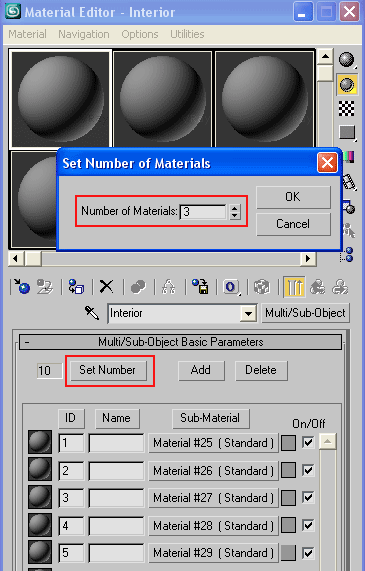
Task: Click Cancel in Set Number dialog
Action: coord(293,224)
